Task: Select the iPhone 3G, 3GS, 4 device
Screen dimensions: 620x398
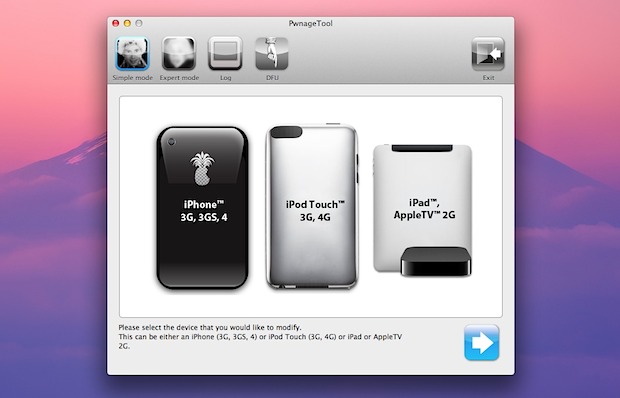Action: point(203,208)
